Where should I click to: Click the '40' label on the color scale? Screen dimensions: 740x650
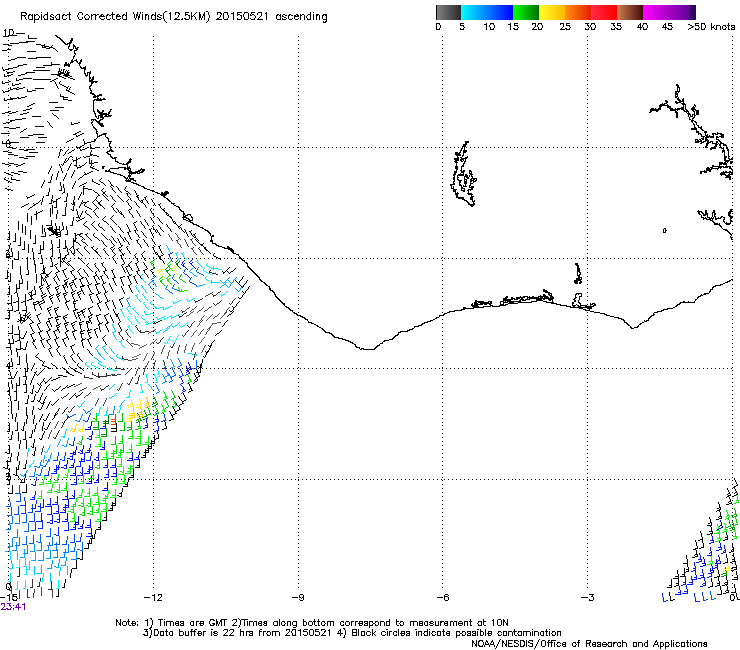coord(642,27)
